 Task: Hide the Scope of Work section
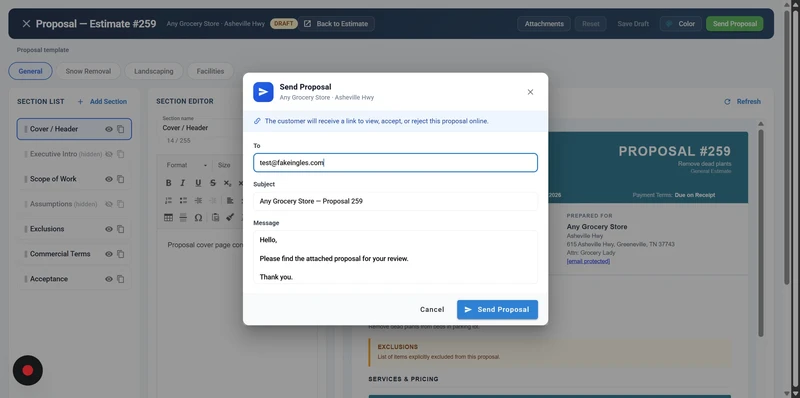(x=109, y=179)
